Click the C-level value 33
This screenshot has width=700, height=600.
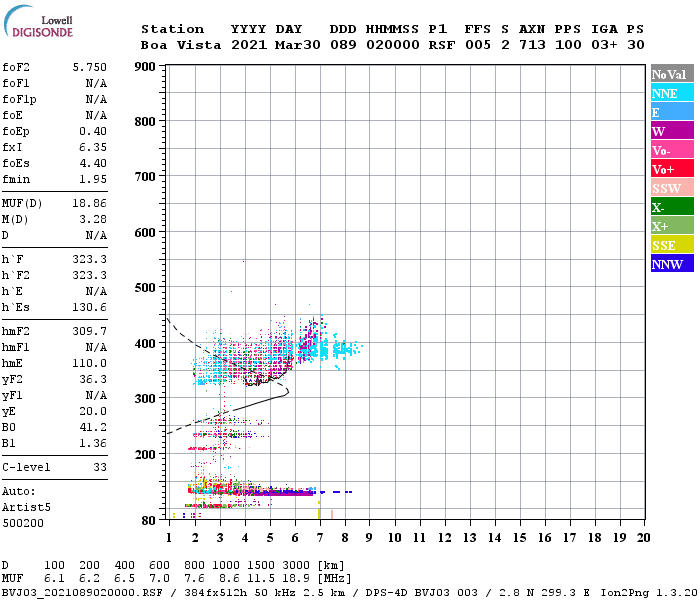pyautogui.click(x=100, y=467)
